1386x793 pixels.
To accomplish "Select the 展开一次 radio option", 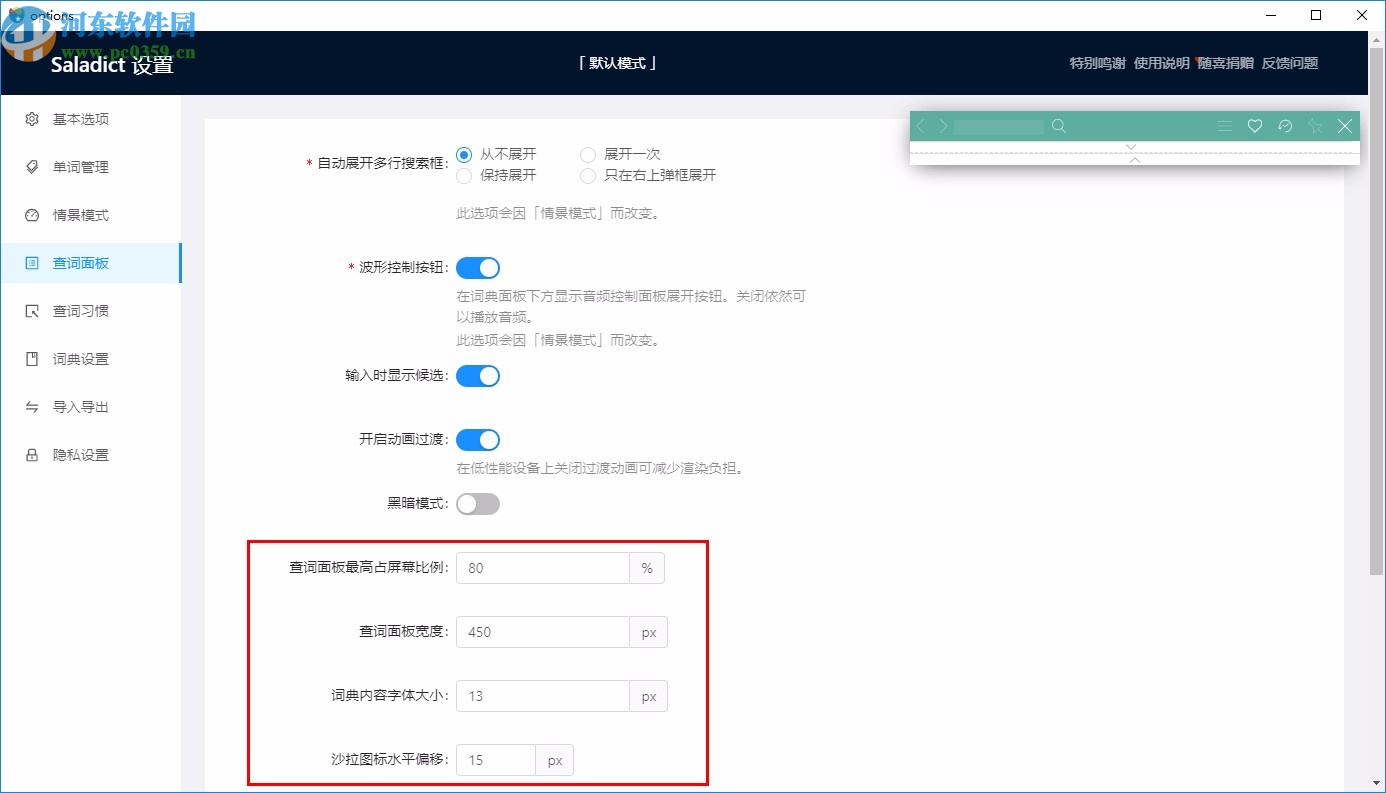I will click(588, 154).
